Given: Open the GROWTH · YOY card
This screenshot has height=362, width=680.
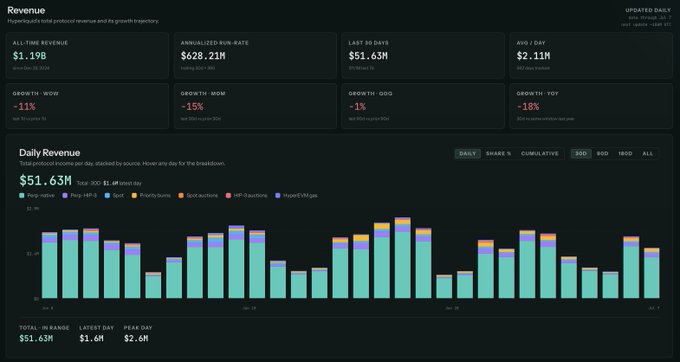Looking at the screenshot, I should pyautogui.click(x=591, y=106).
